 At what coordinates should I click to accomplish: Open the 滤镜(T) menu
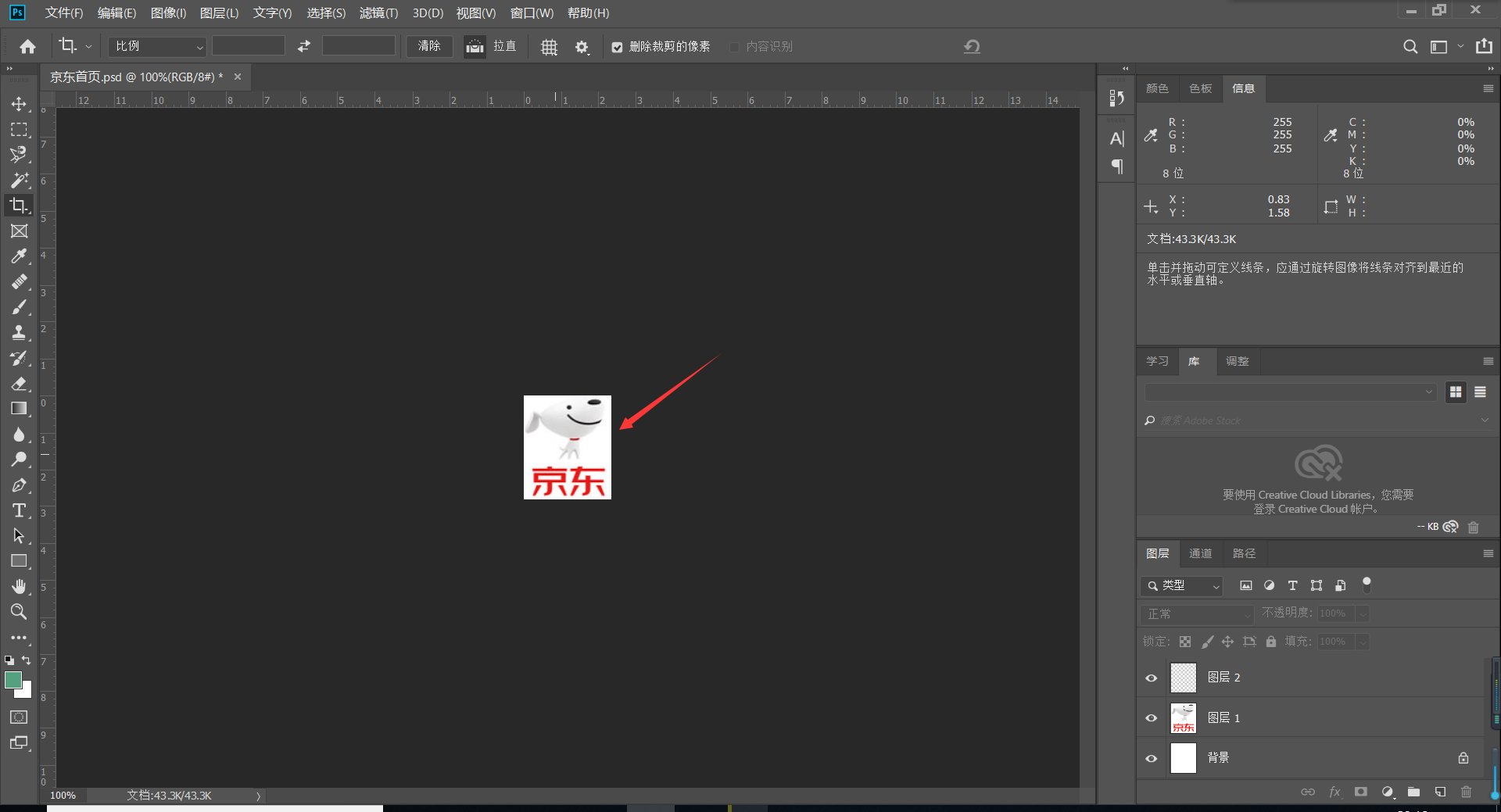[x=378, y=13]
